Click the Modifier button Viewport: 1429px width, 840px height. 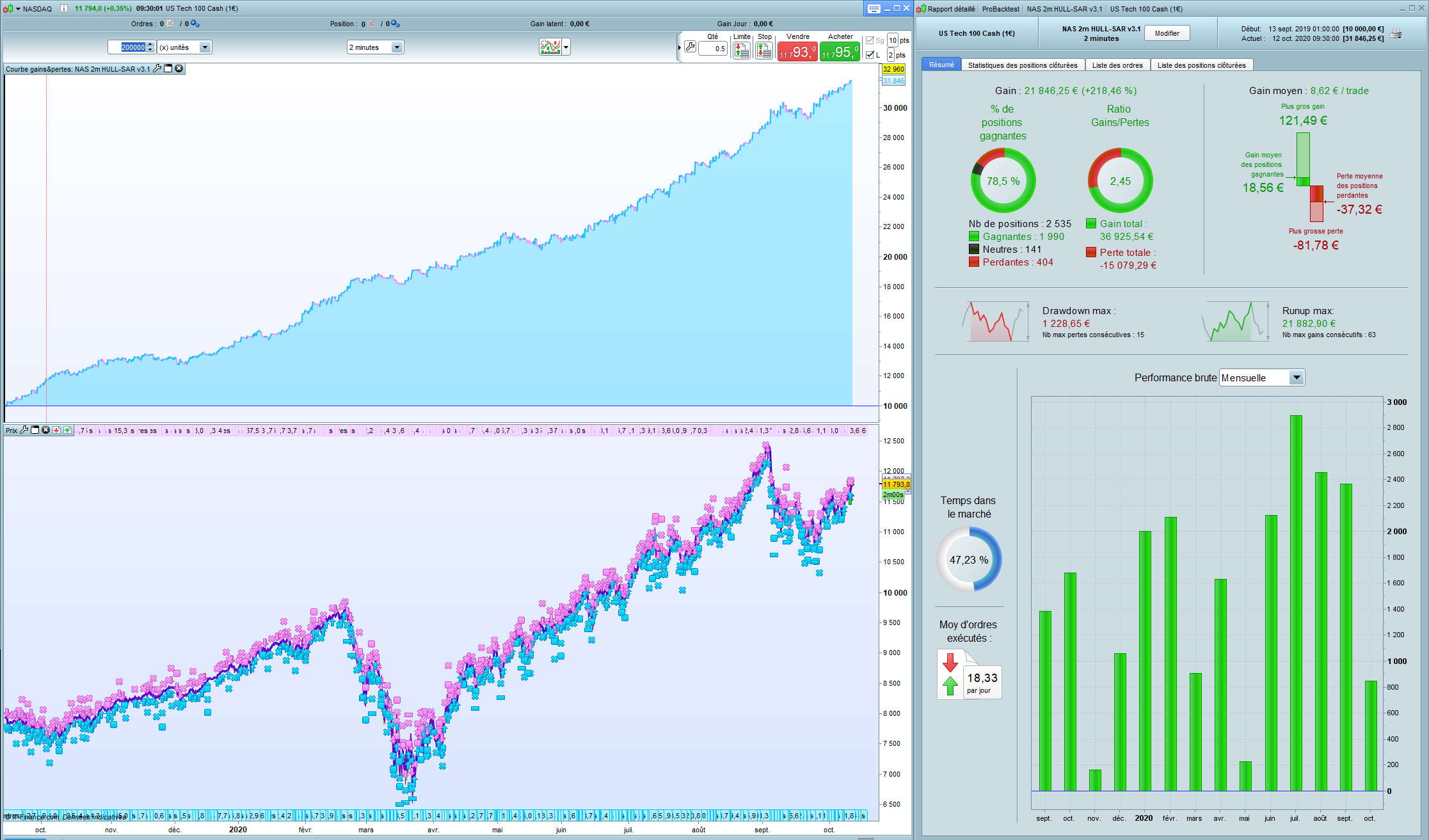1167,33
